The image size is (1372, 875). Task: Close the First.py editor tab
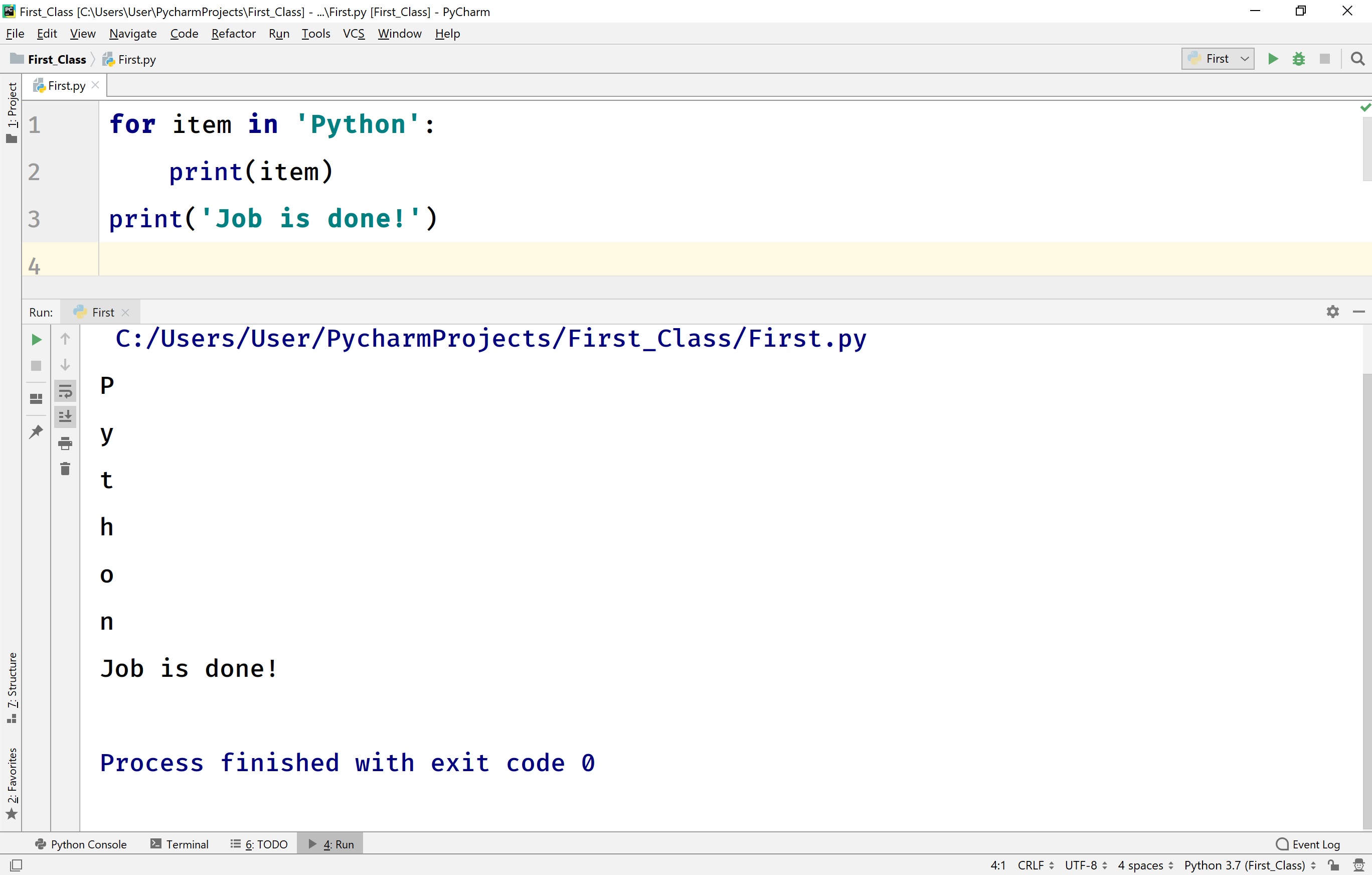tap(96, 85)
